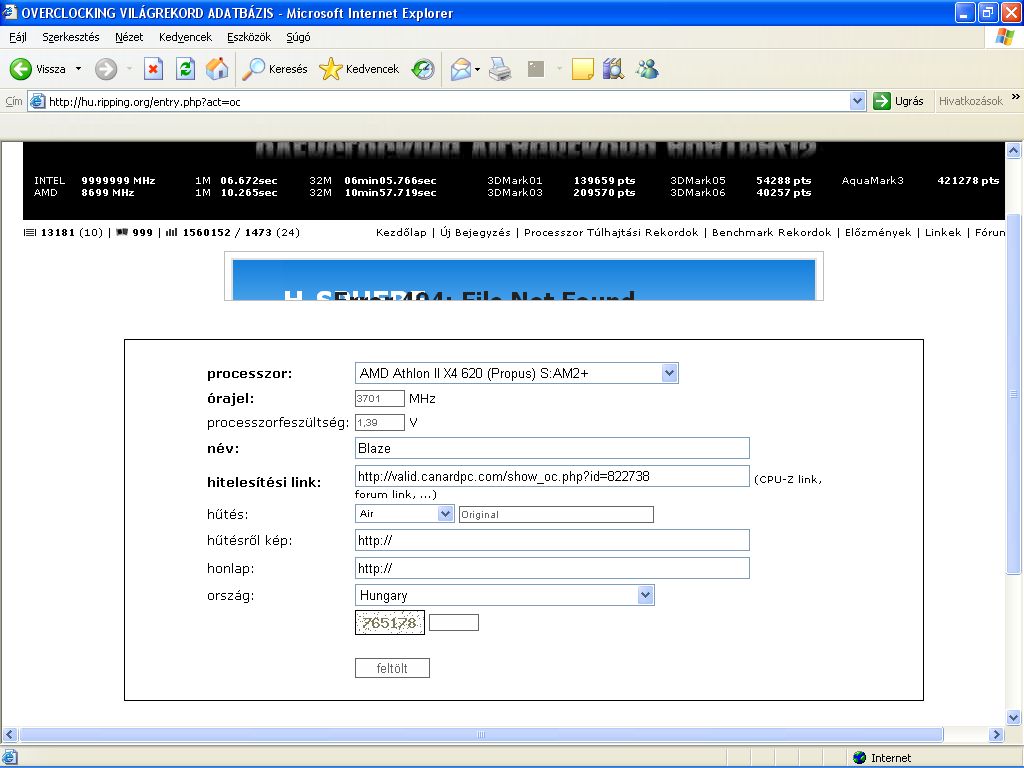1024x768 pixels.
Task: Click the yellow note discussion icon
Action: [583, 69]
